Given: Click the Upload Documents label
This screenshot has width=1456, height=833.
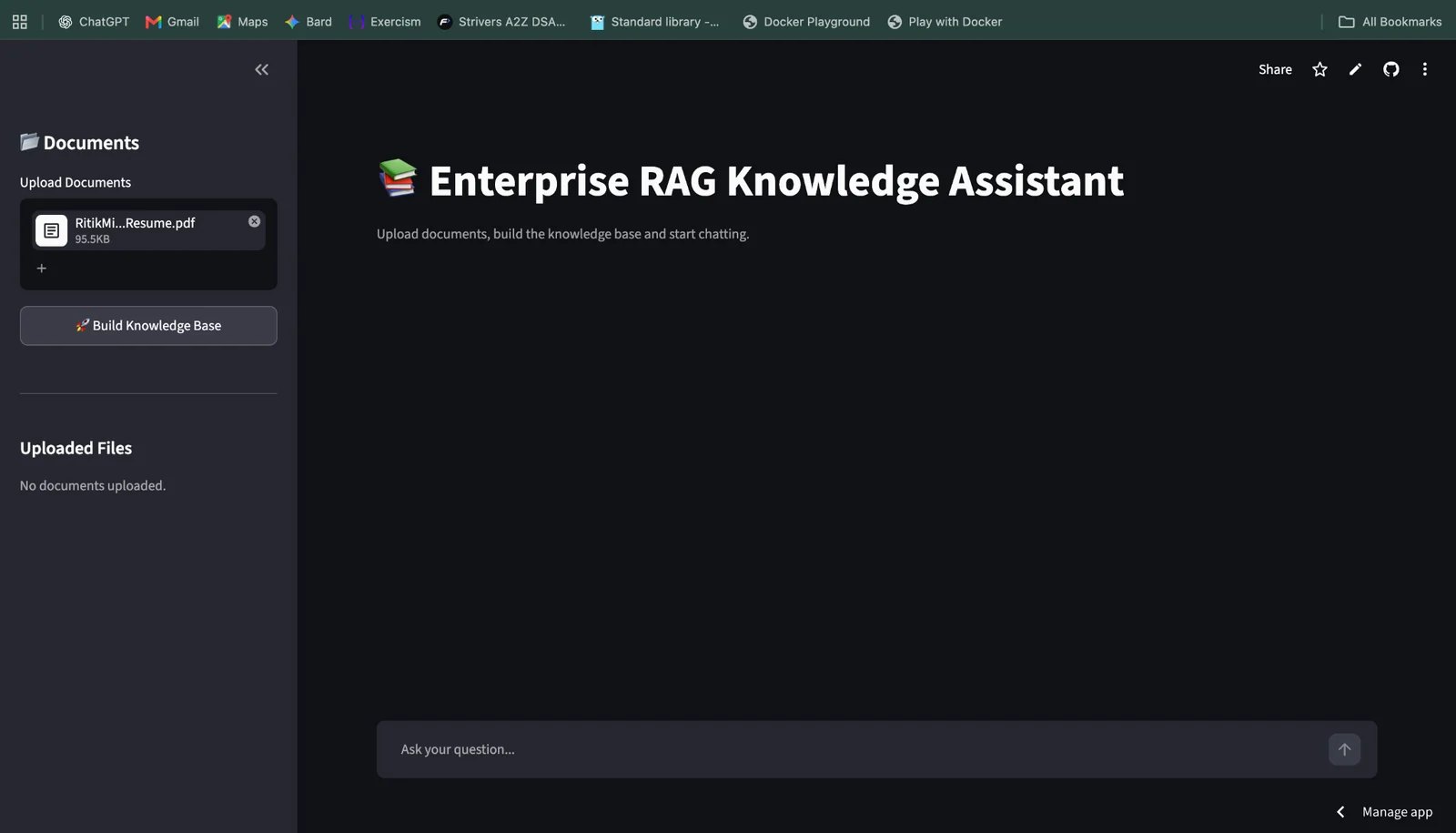Looking at the screenshot, I should pos(76,182).
